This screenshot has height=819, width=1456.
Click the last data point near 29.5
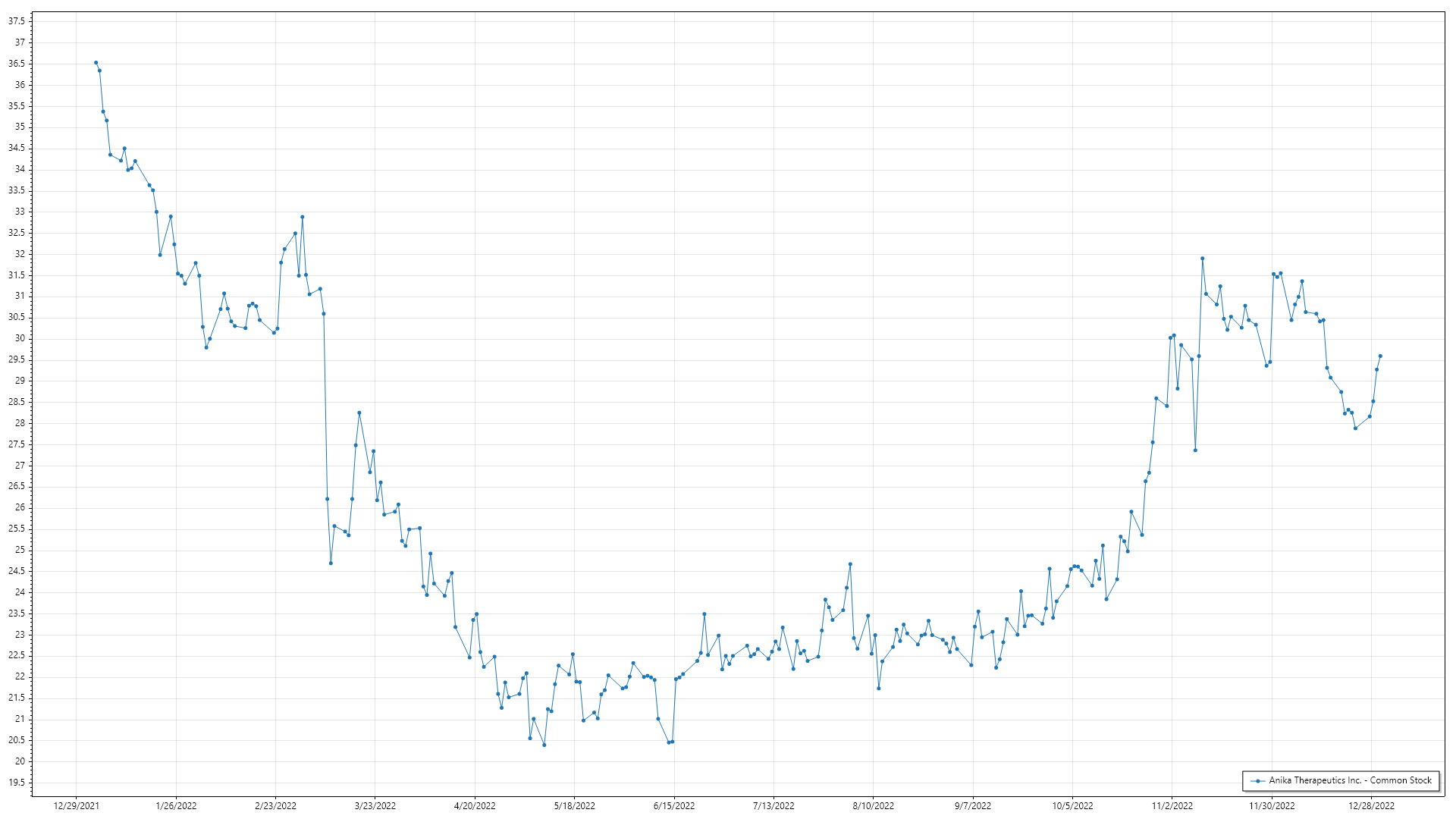(x=1380, y=356)
